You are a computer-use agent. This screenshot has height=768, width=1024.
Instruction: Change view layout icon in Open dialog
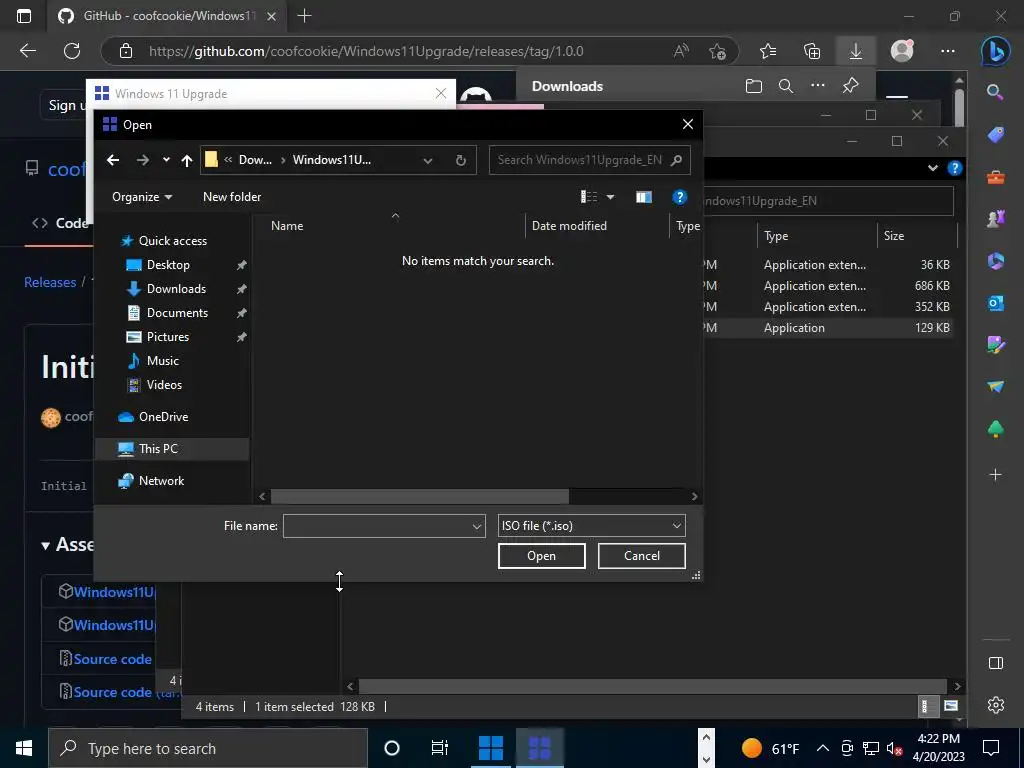[589, 197]
